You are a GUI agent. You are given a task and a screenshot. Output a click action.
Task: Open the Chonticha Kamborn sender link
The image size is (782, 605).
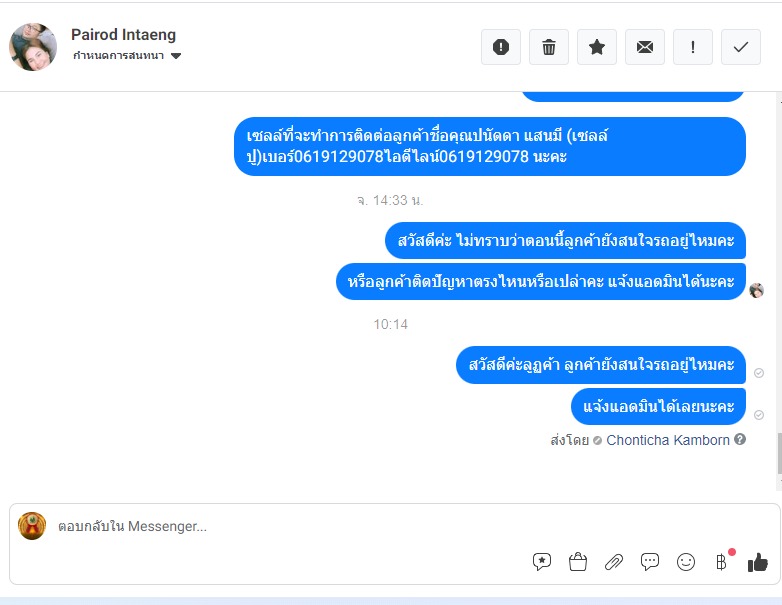(x=668, y=440)
